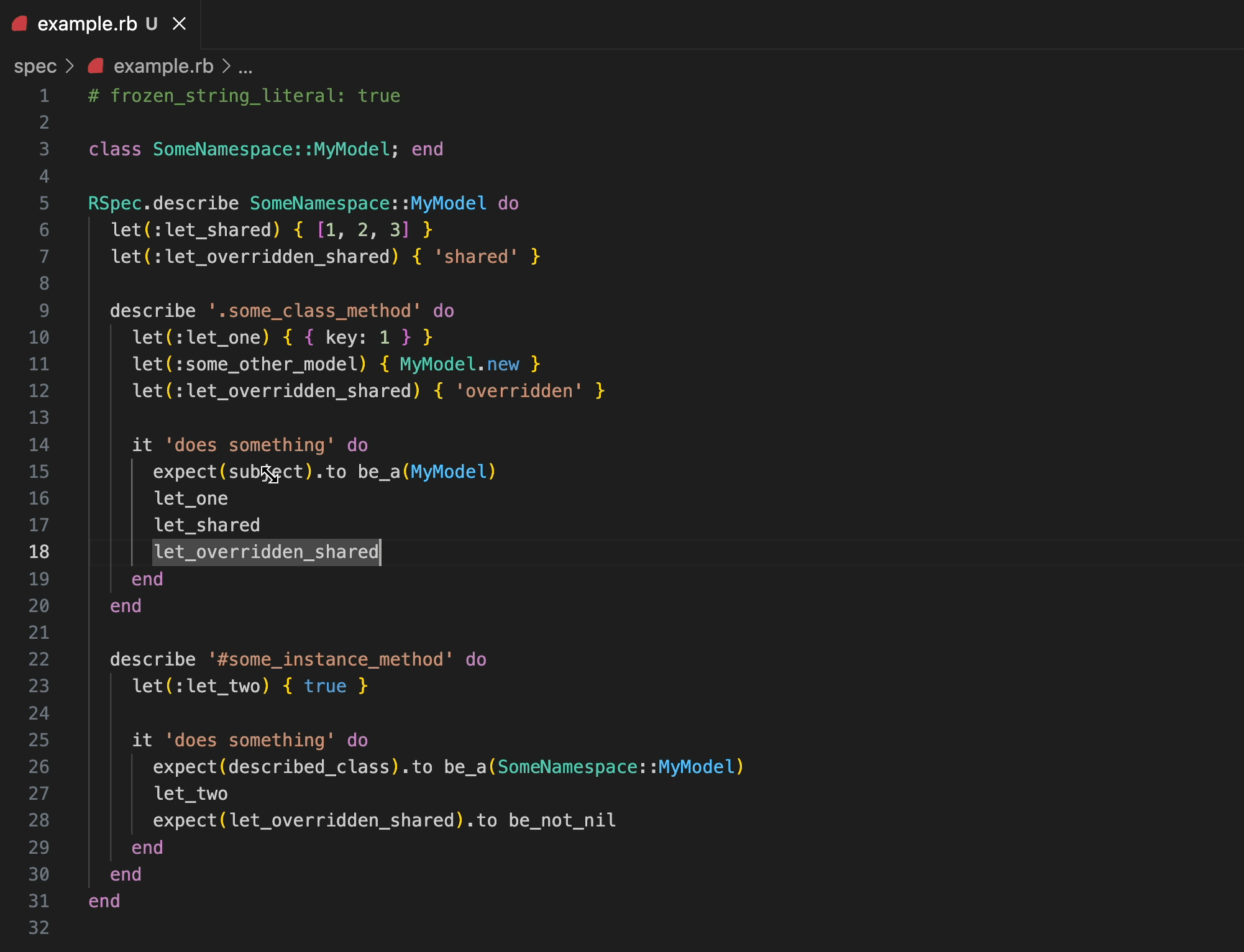Viewport: 1244px width, 952px height.
Task: Click the chevron after spec in breadcrumbs
Action: (70, 66)
